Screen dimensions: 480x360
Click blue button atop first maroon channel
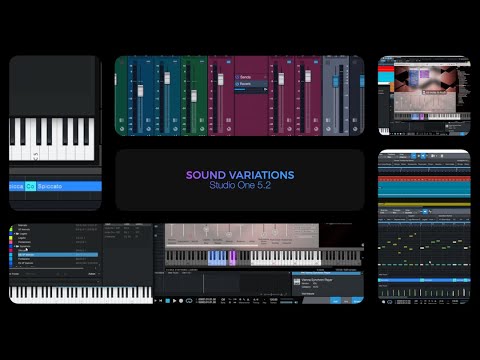click(x=229, y=62)
